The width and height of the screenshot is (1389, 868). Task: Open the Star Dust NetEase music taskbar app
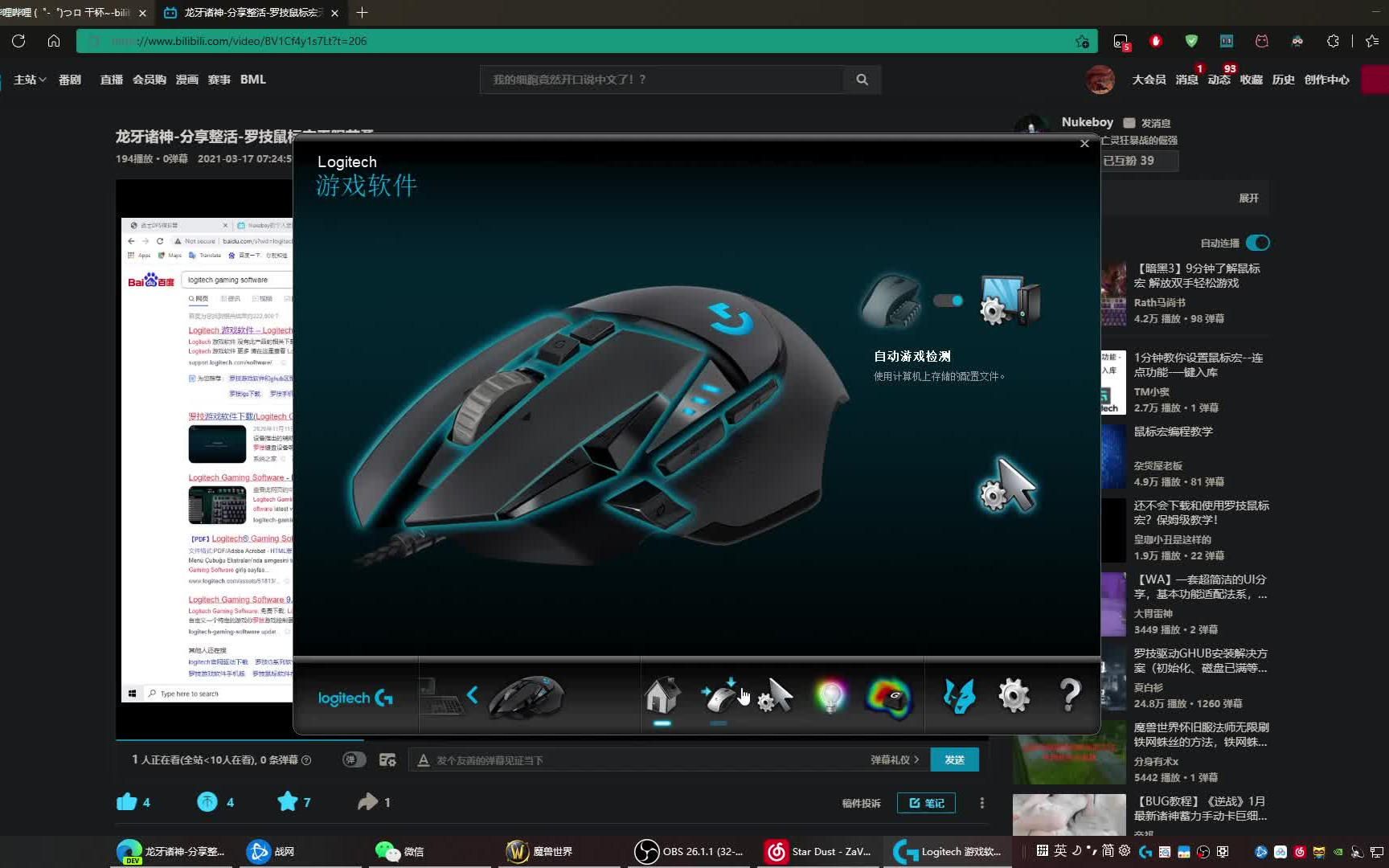pos(818,851)
